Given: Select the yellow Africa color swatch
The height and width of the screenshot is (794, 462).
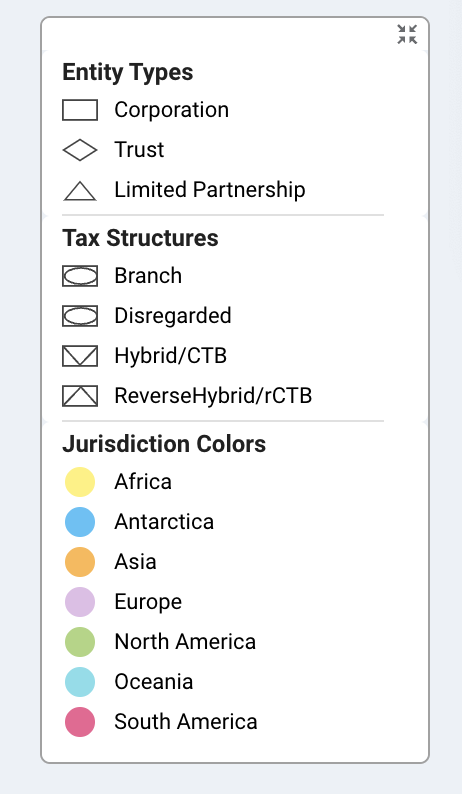Looking at the screenshot, I should pyautogui.click(x=80, y=482).
